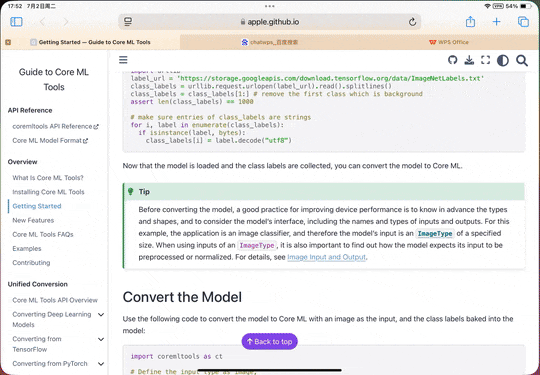Toggle light/dark theme icon
Image resolution: width=540 pixels, height=375 pixels.
pos(503,61)
